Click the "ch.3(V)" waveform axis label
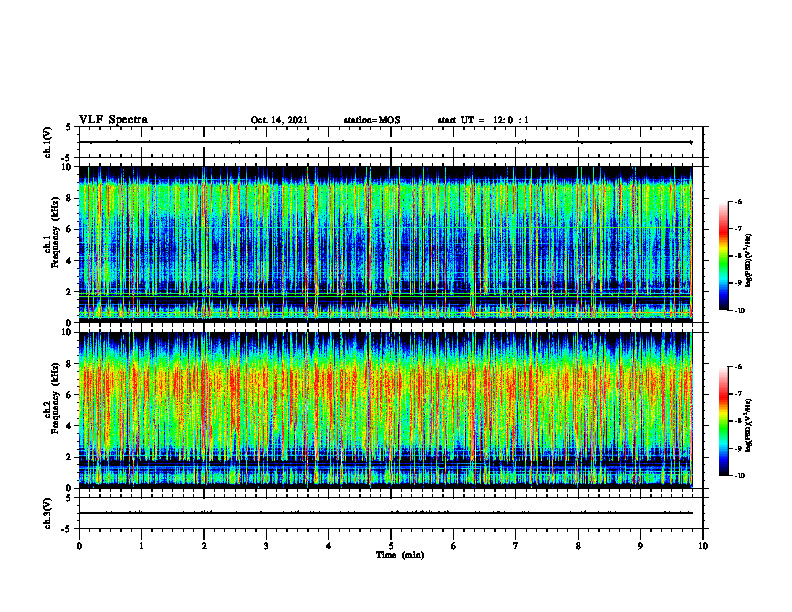 pos(48,513)
